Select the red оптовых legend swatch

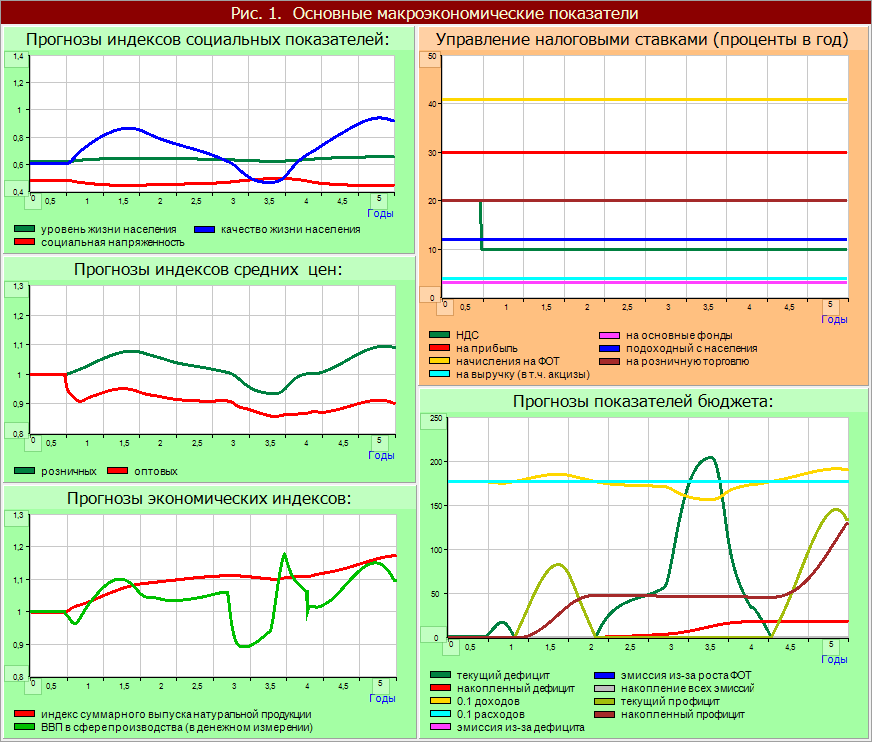click(x=117, y=471)
